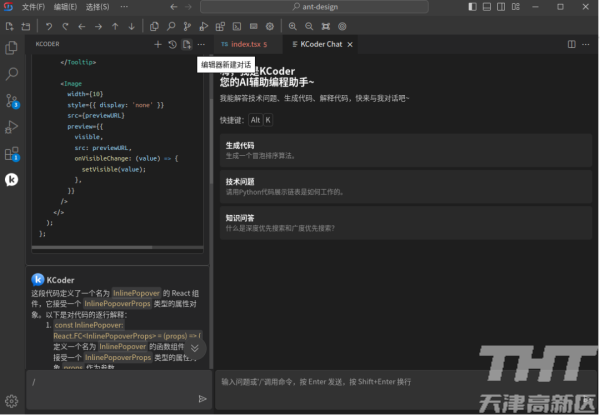Click the KCODER sidebar chat input

[119, 389]
